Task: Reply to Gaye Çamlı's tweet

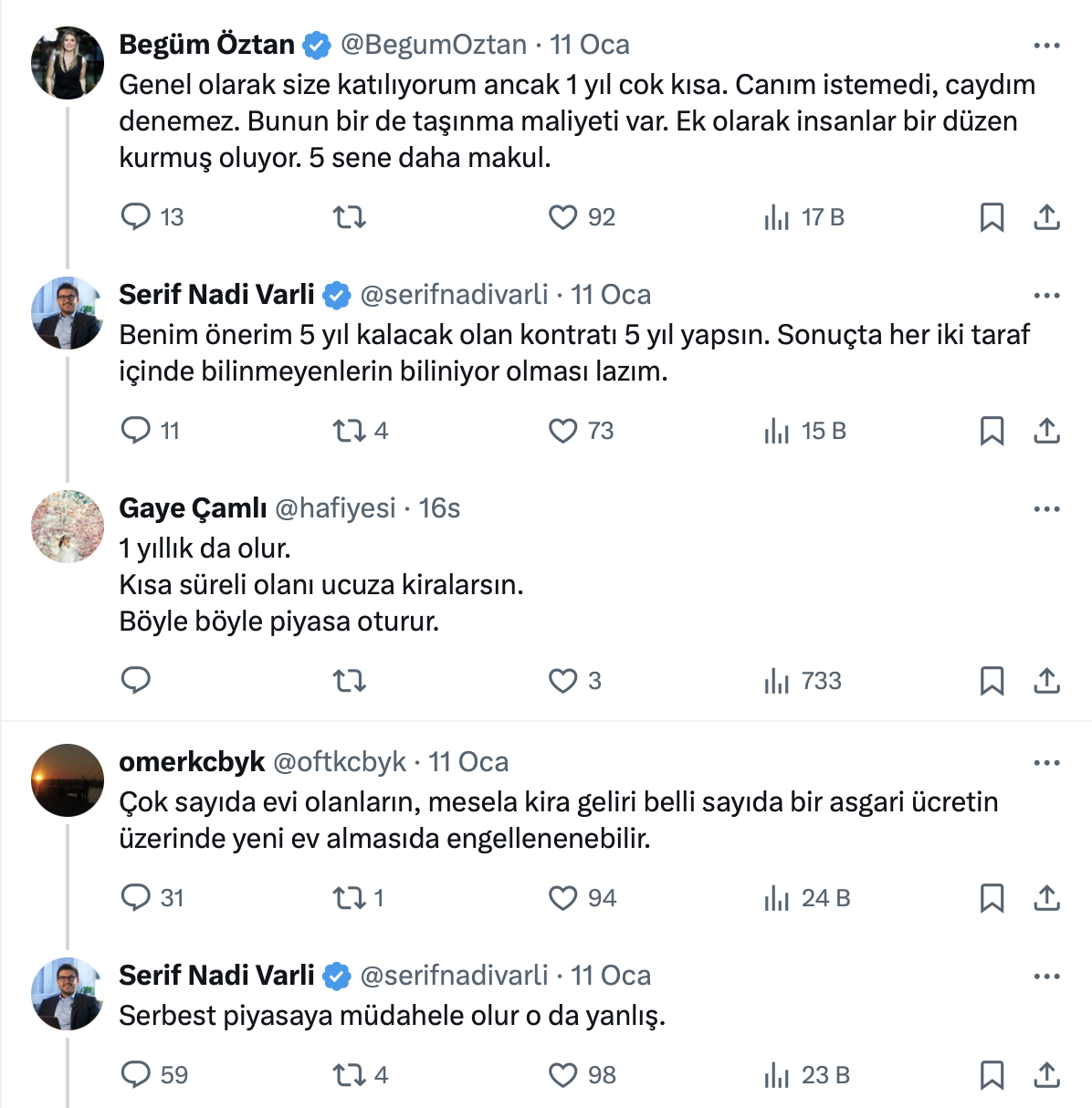Action: pos(136,681)
